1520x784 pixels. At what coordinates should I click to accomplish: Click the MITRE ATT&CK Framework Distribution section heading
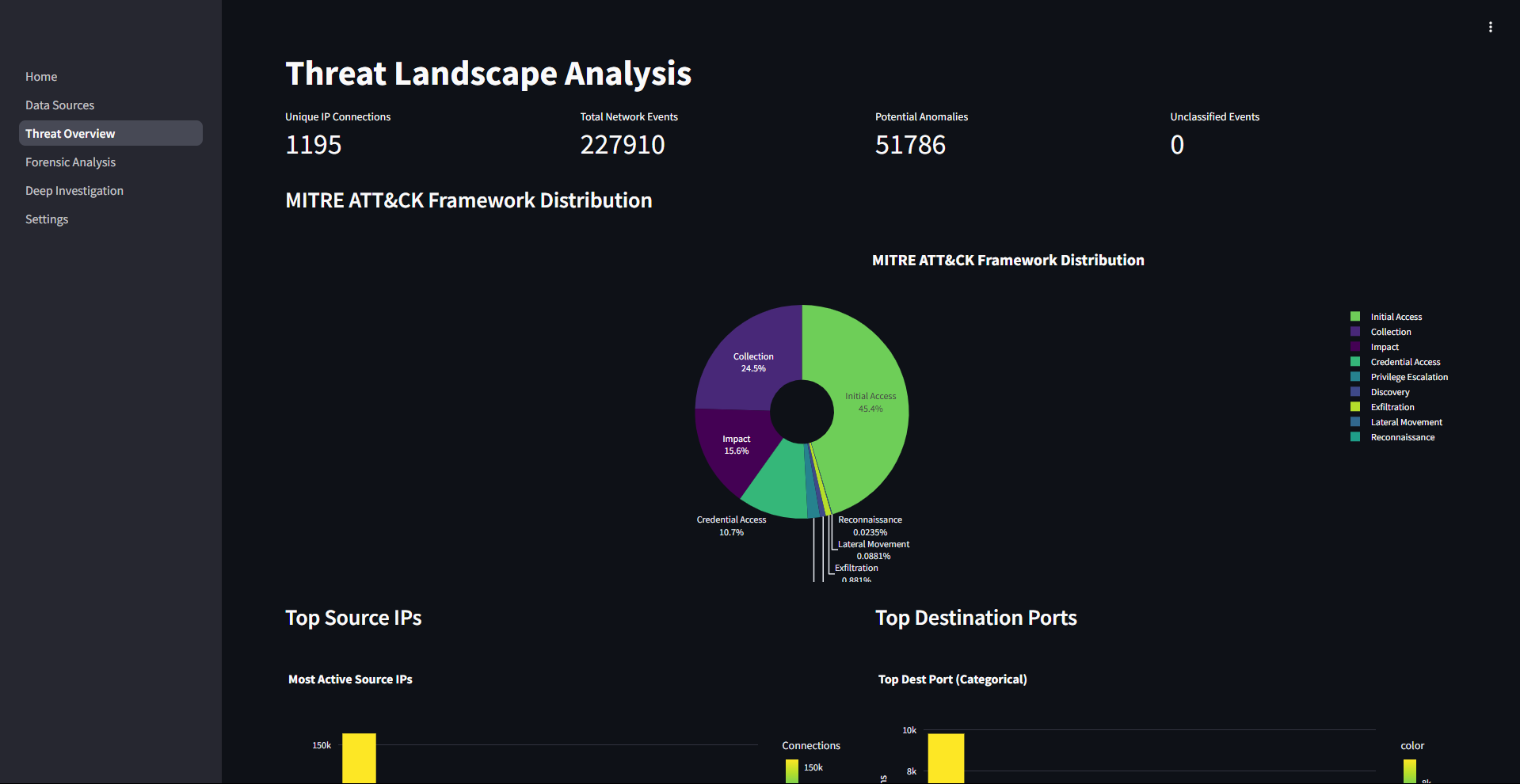pos(468,200)
